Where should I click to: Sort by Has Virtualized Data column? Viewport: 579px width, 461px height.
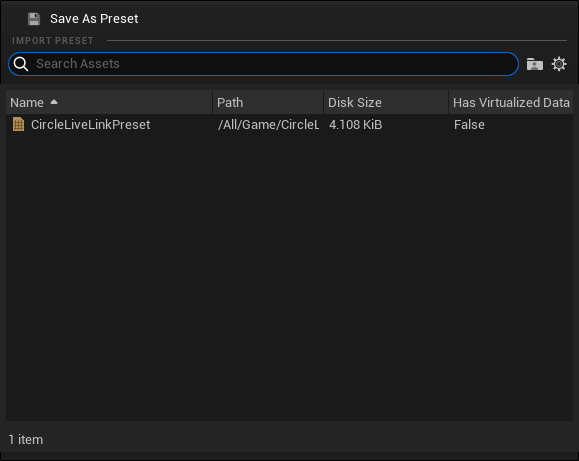pos(511,102)
